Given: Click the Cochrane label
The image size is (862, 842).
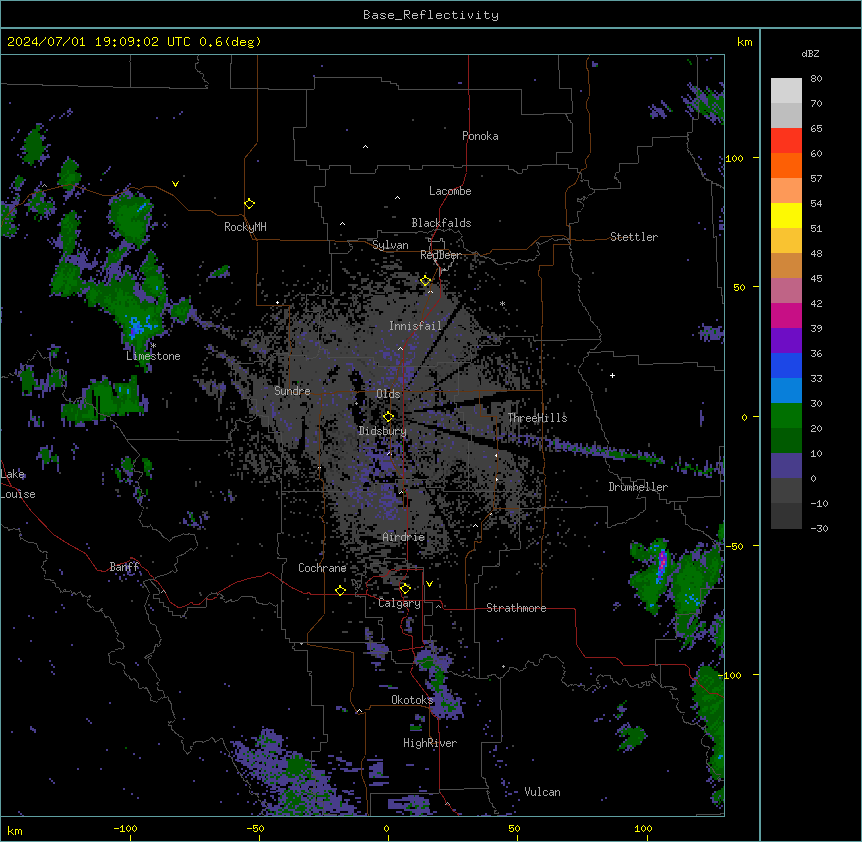Looking at the screenshot, I should coord(322,568).
